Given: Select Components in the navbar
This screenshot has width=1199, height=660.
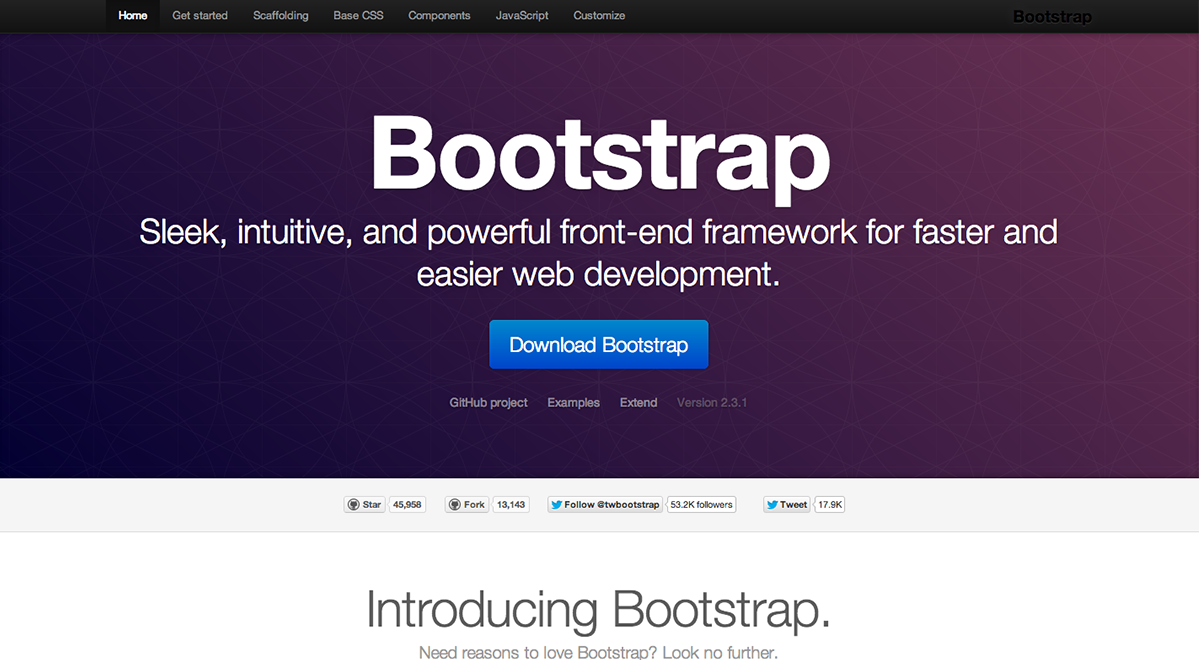Looking at the screenshot, I should tap(439, 15).
